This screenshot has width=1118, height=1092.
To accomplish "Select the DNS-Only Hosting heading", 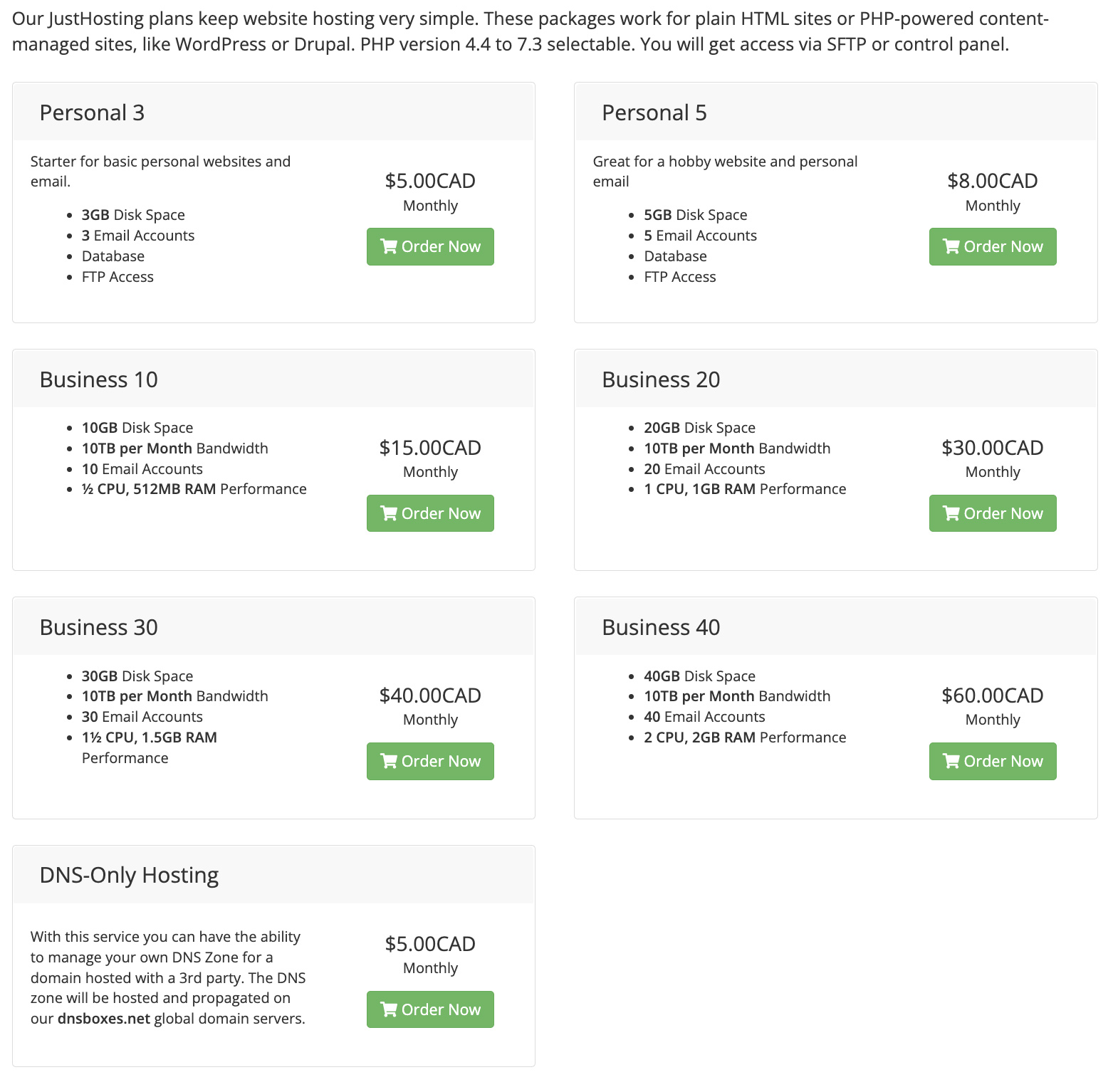I will 130,875.
